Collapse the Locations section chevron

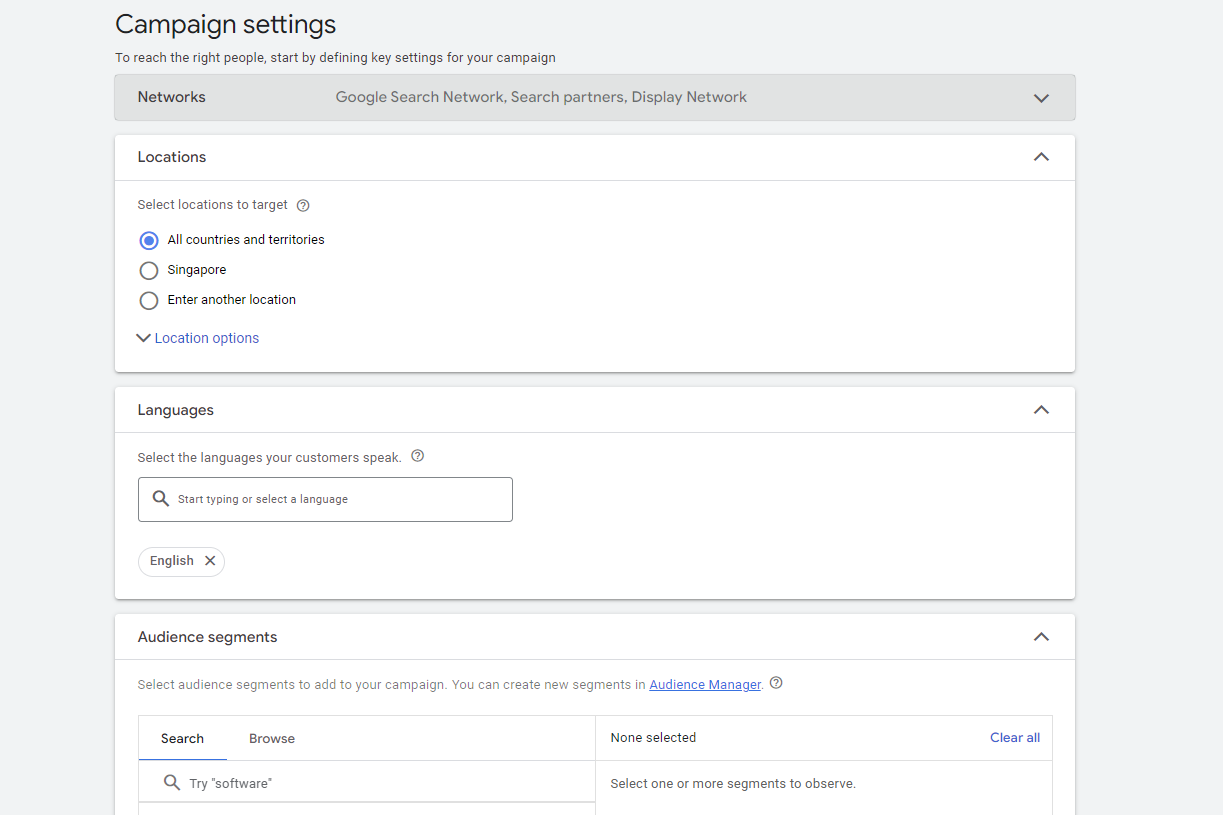[1041, 157]
